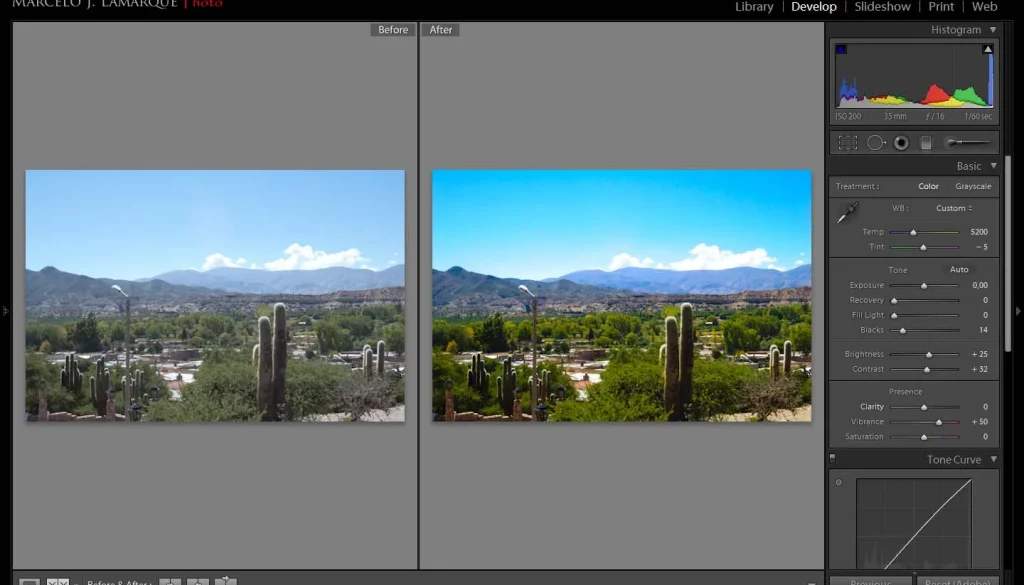Toggle shadow clipping indicator in histogram

[x=841, y=49]
